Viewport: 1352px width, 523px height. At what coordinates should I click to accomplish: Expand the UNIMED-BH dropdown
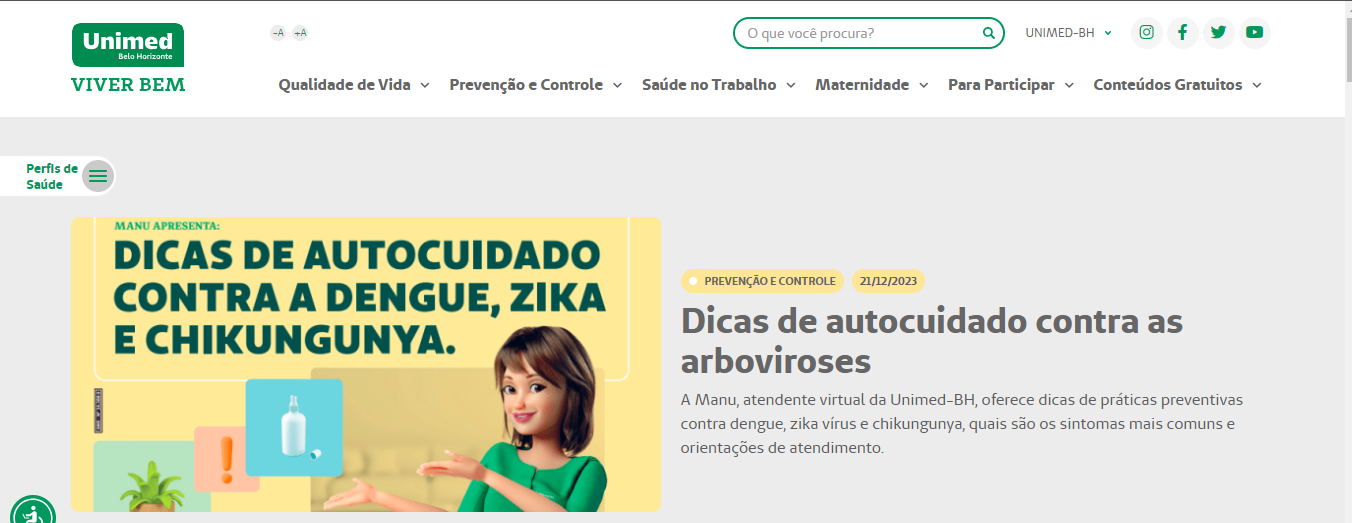coord(1069,33)
